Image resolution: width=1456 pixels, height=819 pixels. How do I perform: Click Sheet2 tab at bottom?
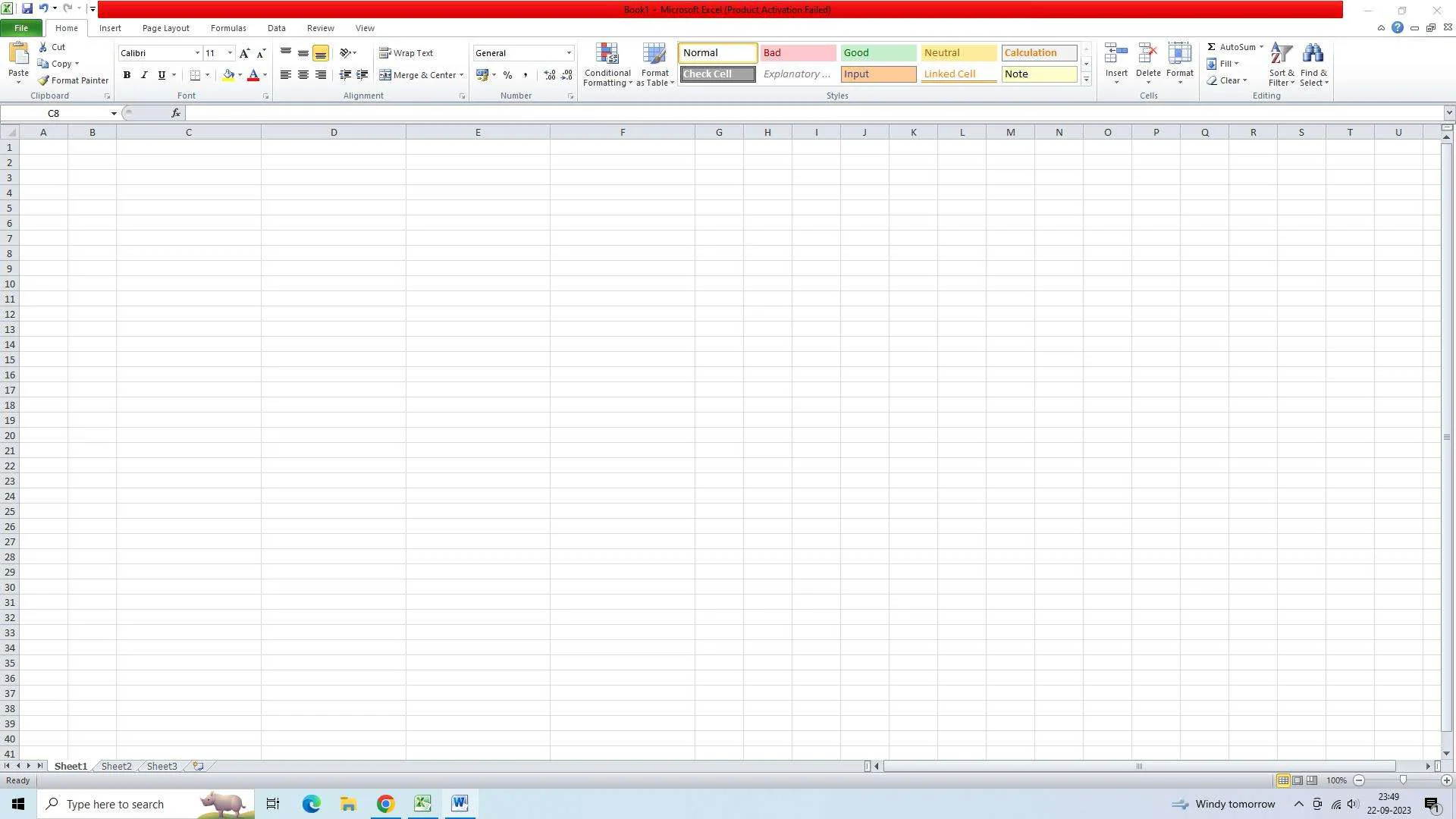tap(115, 765)
